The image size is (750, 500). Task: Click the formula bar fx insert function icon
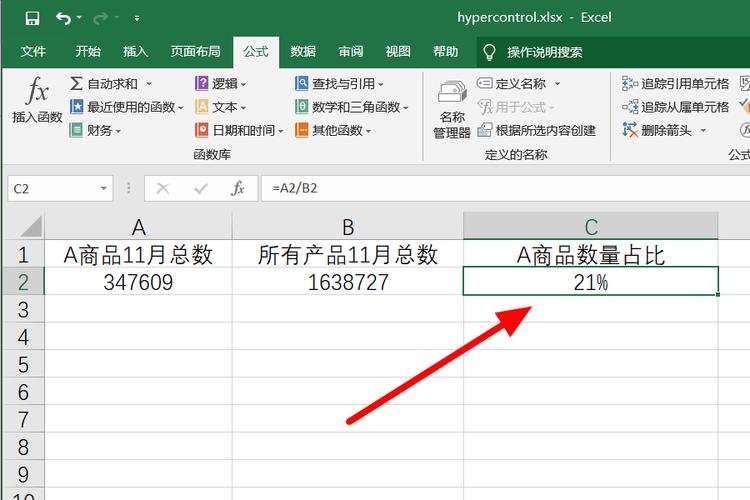click(x=238, y=189)
